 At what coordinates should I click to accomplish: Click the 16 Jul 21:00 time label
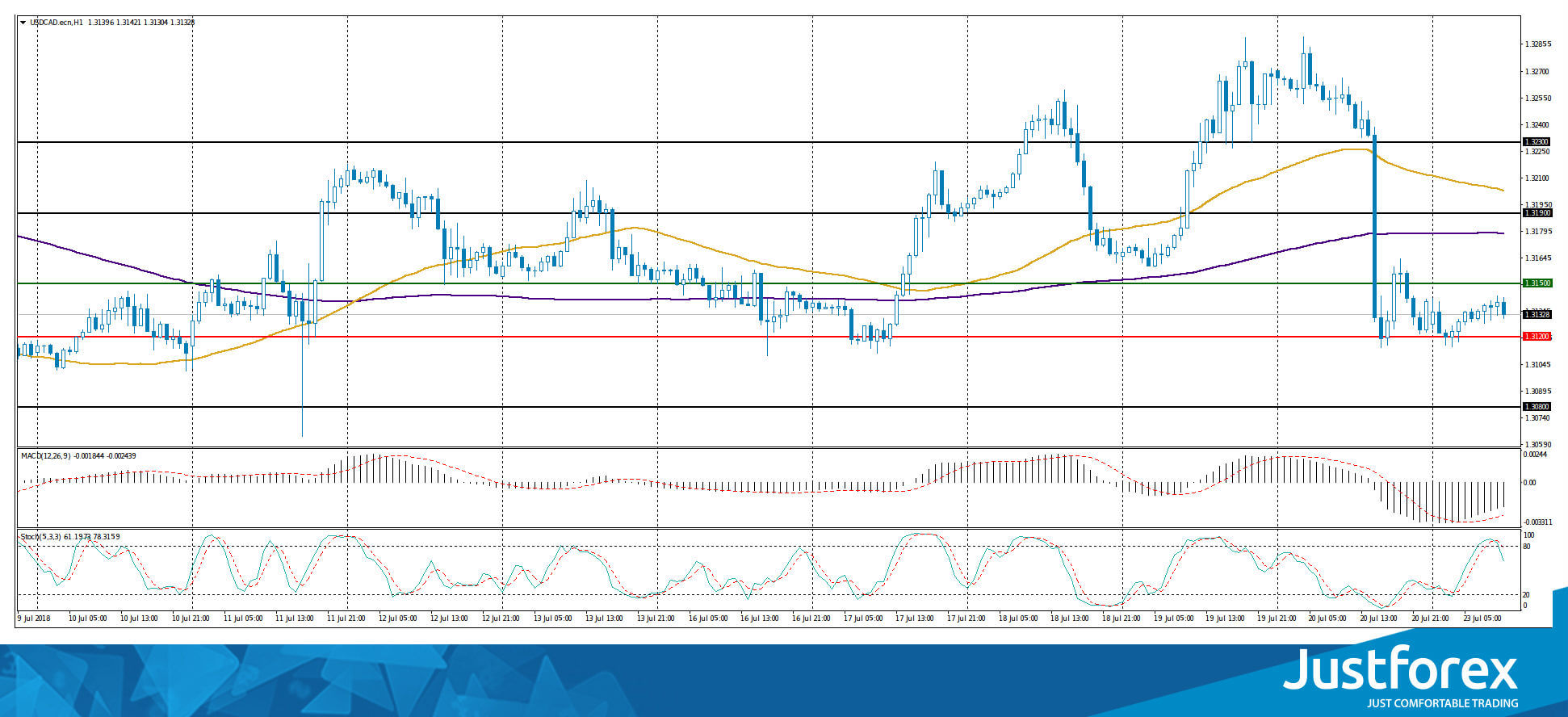[811, 618]
